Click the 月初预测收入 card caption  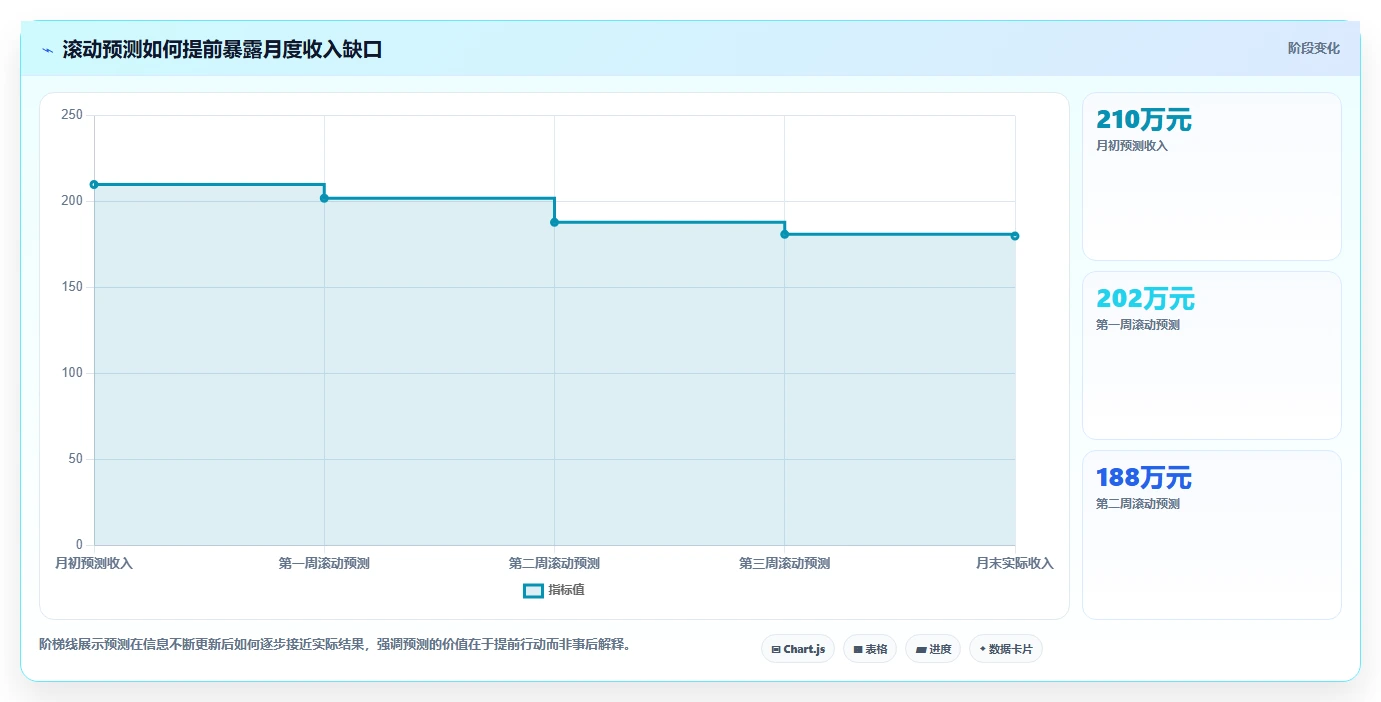pos(1132,146)
